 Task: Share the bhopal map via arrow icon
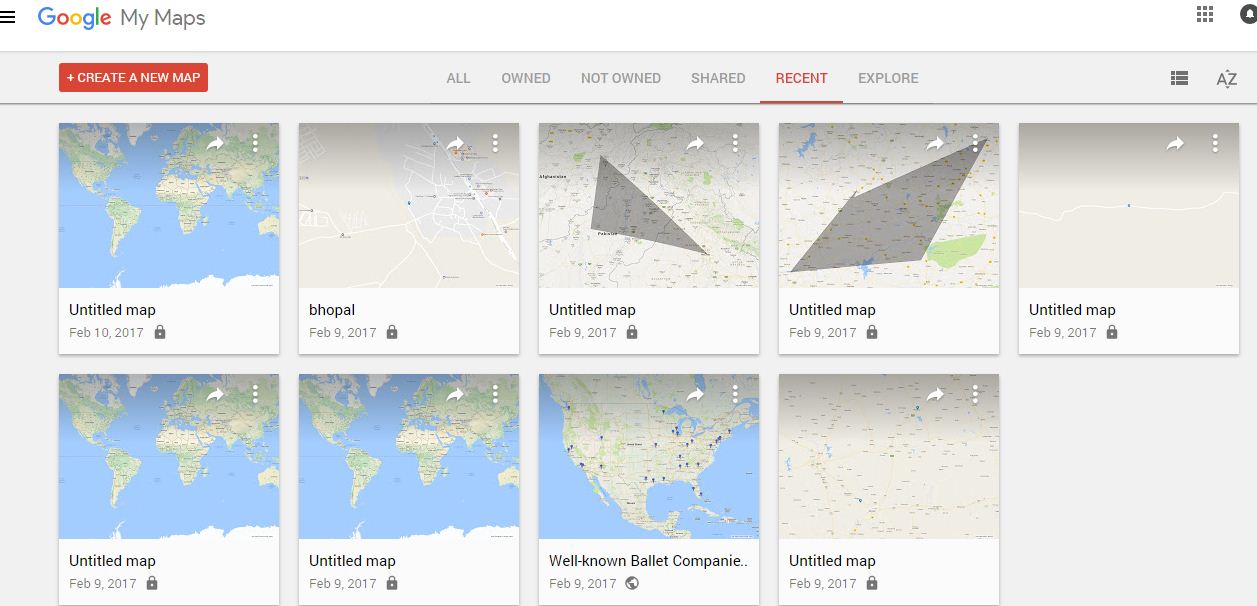click(x=455, y=144)
